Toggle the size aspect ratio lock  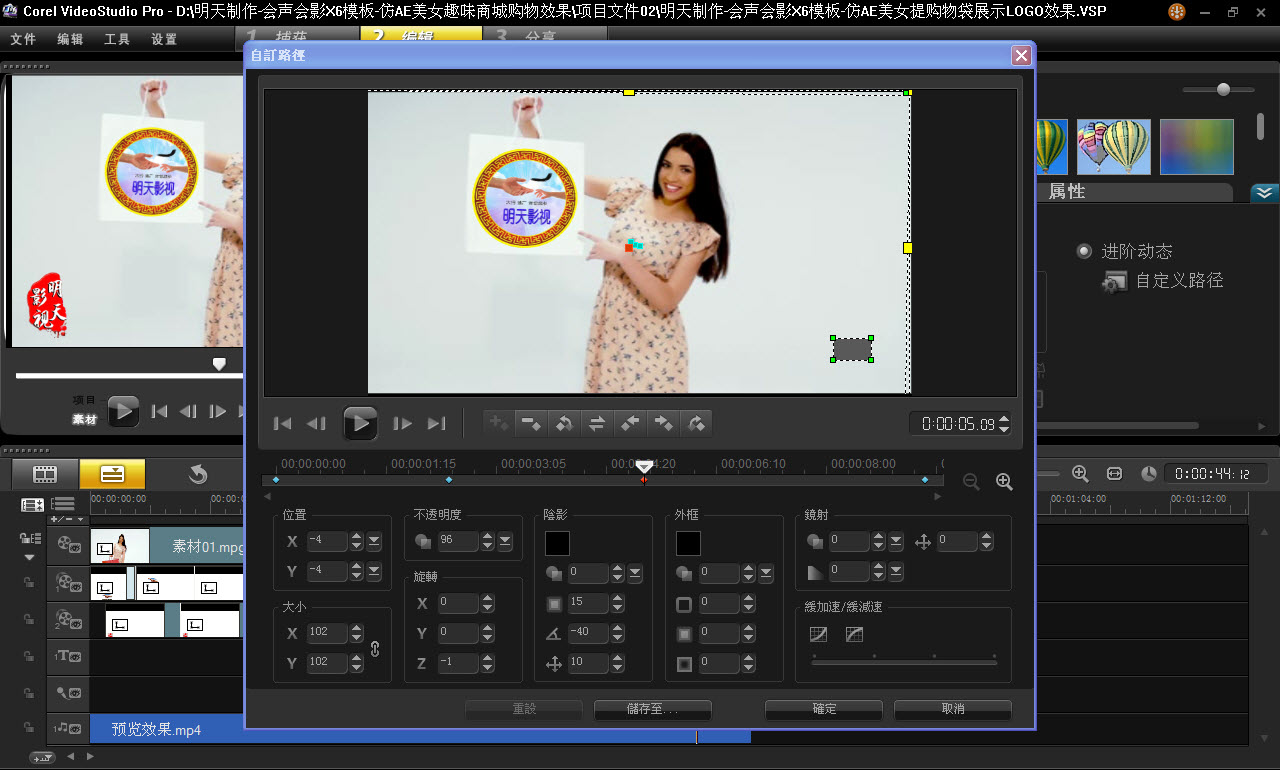(x=375, y=648)
